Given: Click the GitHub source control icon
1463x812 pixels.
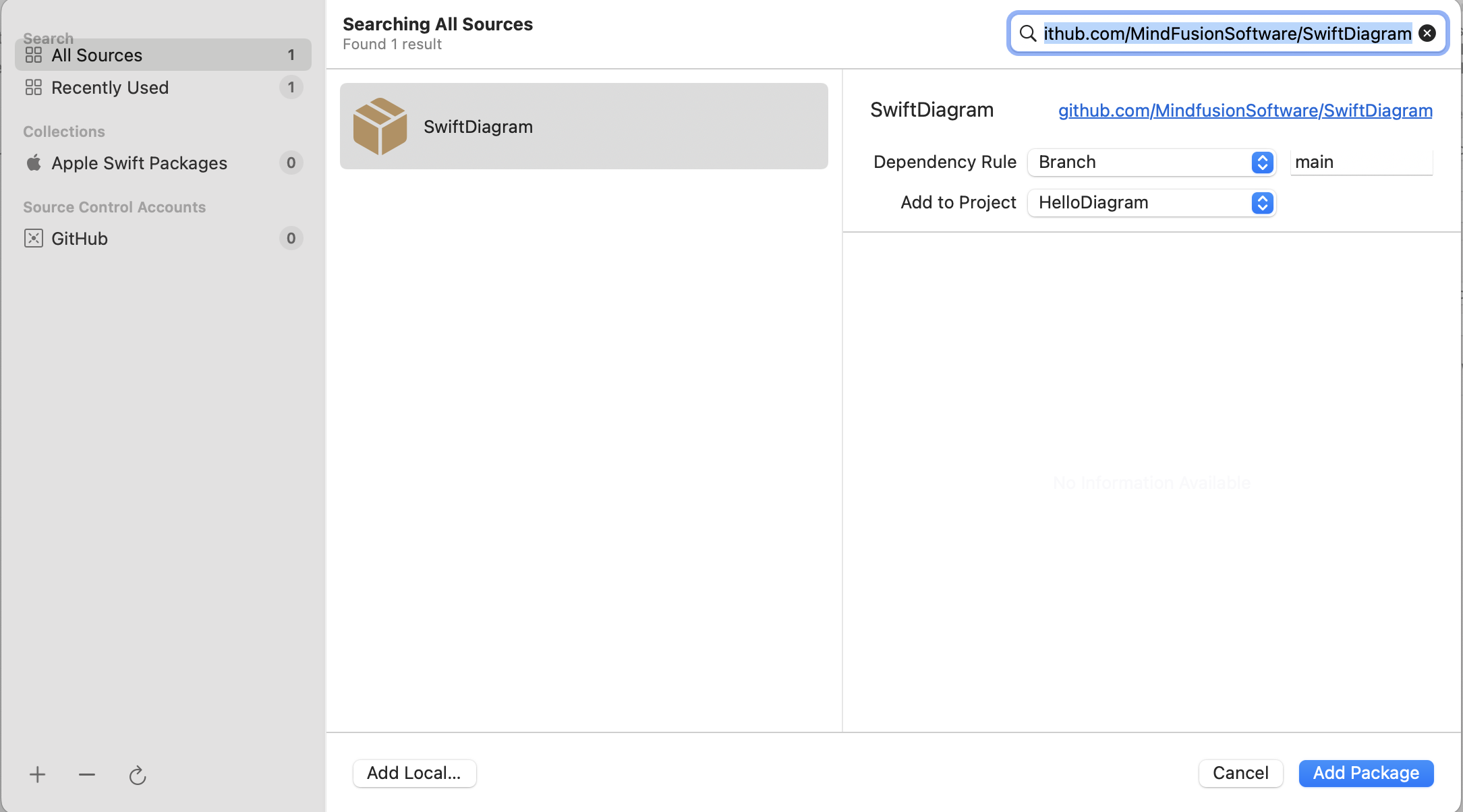Looking at the screenshot, I should 33,238.
